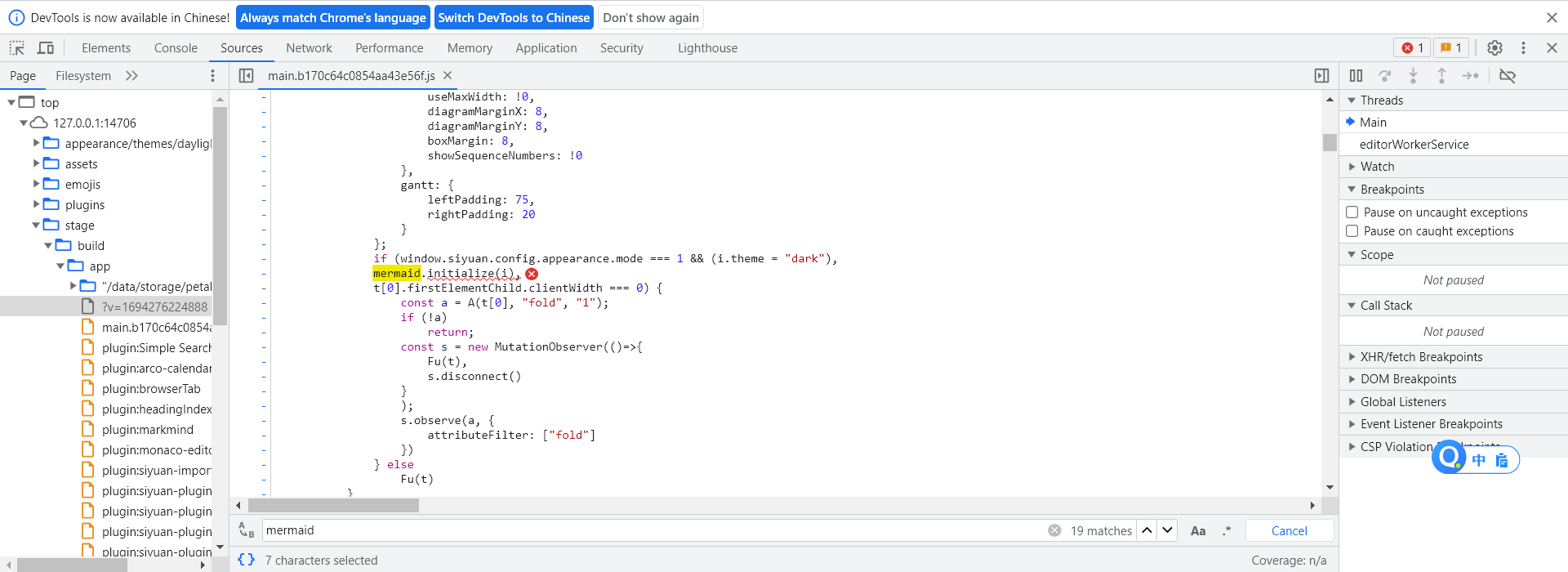Click the pause script execution icon
Viewport: 1568px width, 572px height.
[1356, 76]
